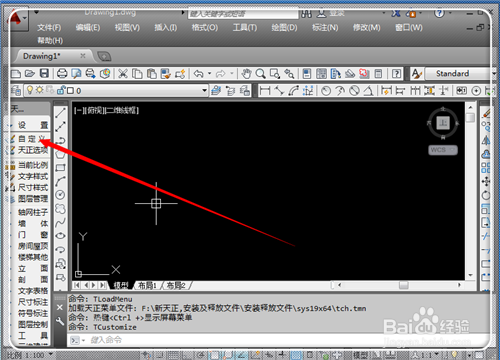
Task: Open the 绘图(D) menu
Action: tap(284, 28)
